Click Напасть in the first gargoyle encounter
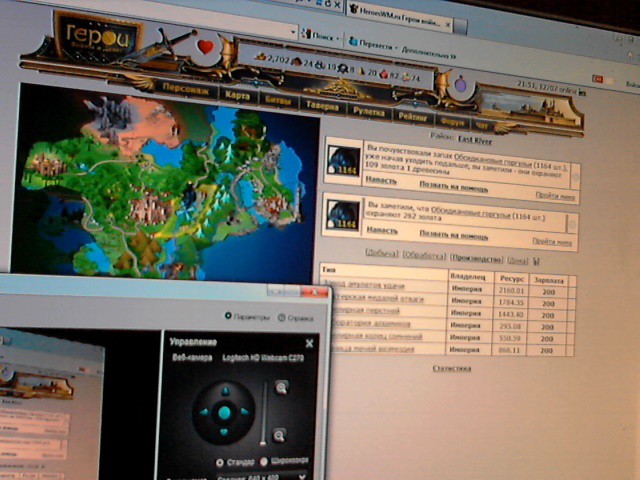This screenshot has width=640, height=480. (381, 180)
